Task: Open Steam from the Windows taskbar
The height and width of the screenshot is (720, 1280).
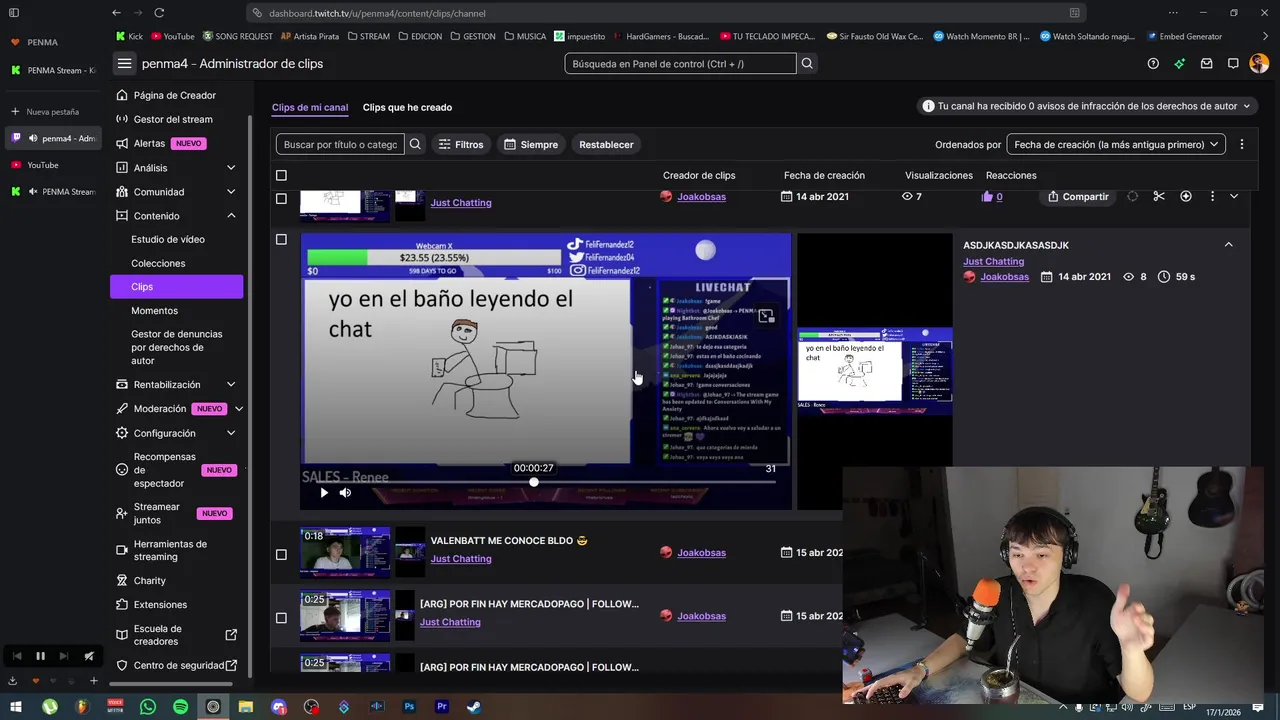Action: pyautogui.click(x=474, y=707)
